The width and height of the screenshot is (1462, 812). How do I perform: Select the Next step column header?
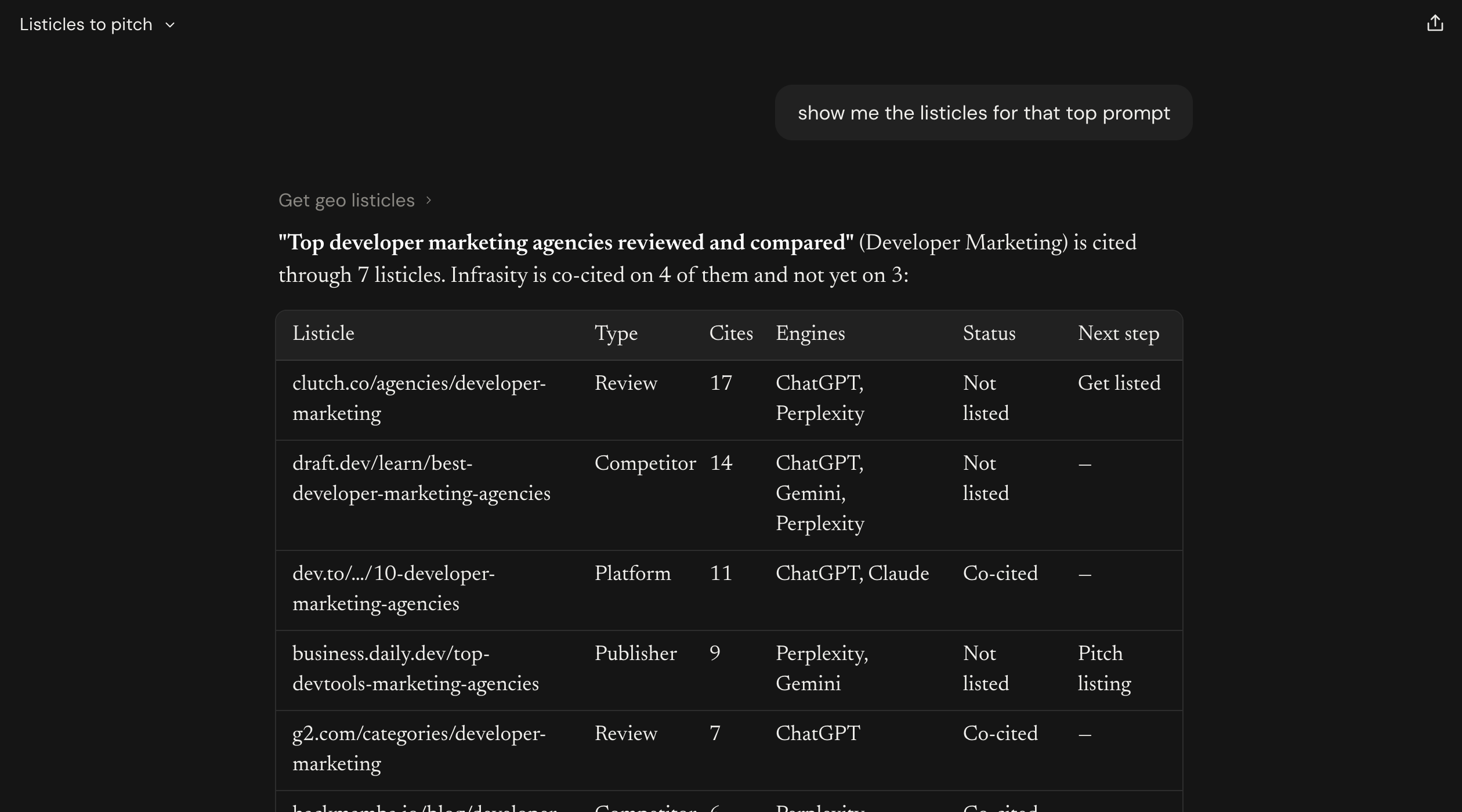[x=1119, y=333]
